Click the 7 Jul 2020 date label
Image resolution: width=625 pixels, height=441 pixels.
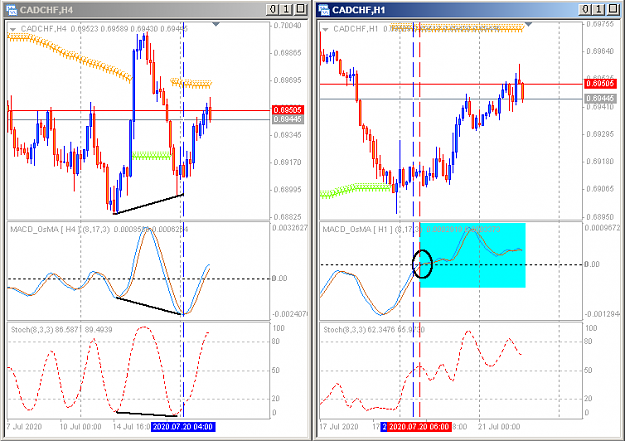25,427
